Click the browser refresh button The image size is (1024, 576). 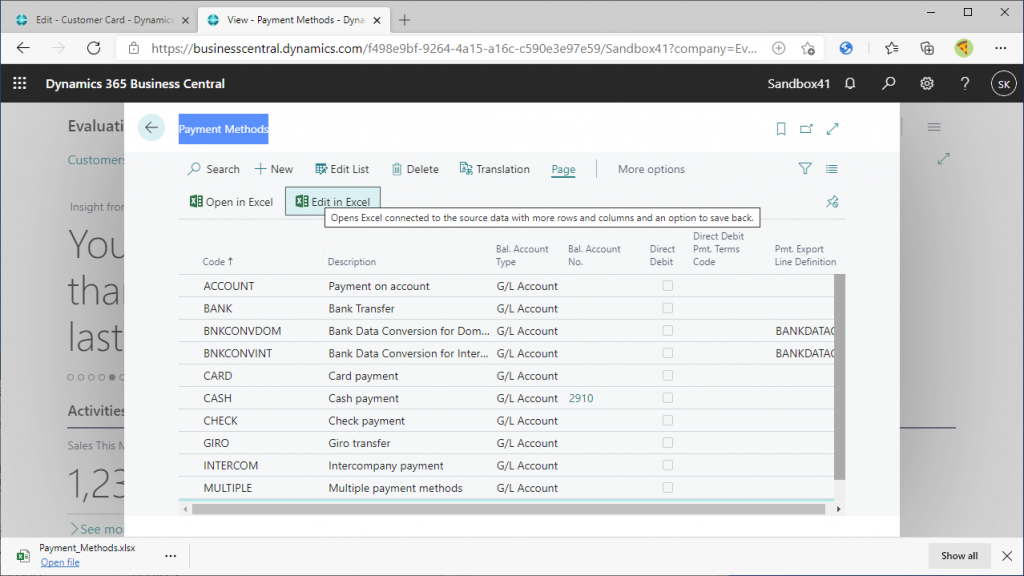[94, 48]
